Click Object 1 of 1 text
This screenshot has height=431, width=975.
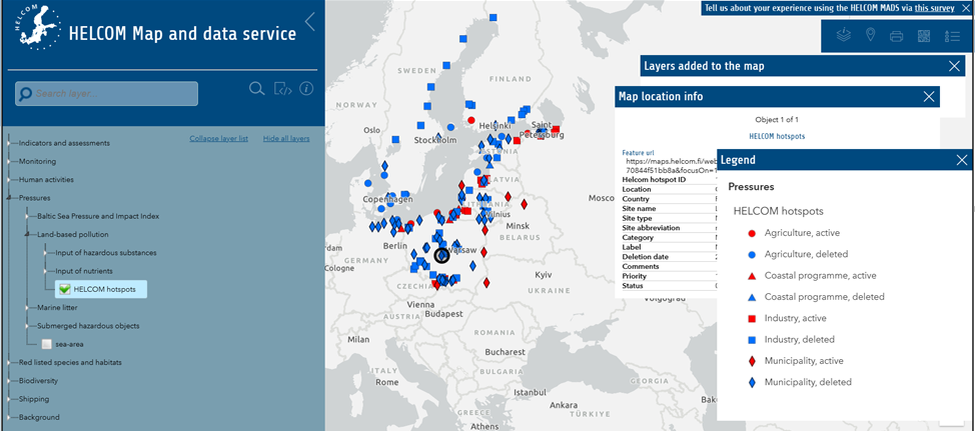coord(777,119)
